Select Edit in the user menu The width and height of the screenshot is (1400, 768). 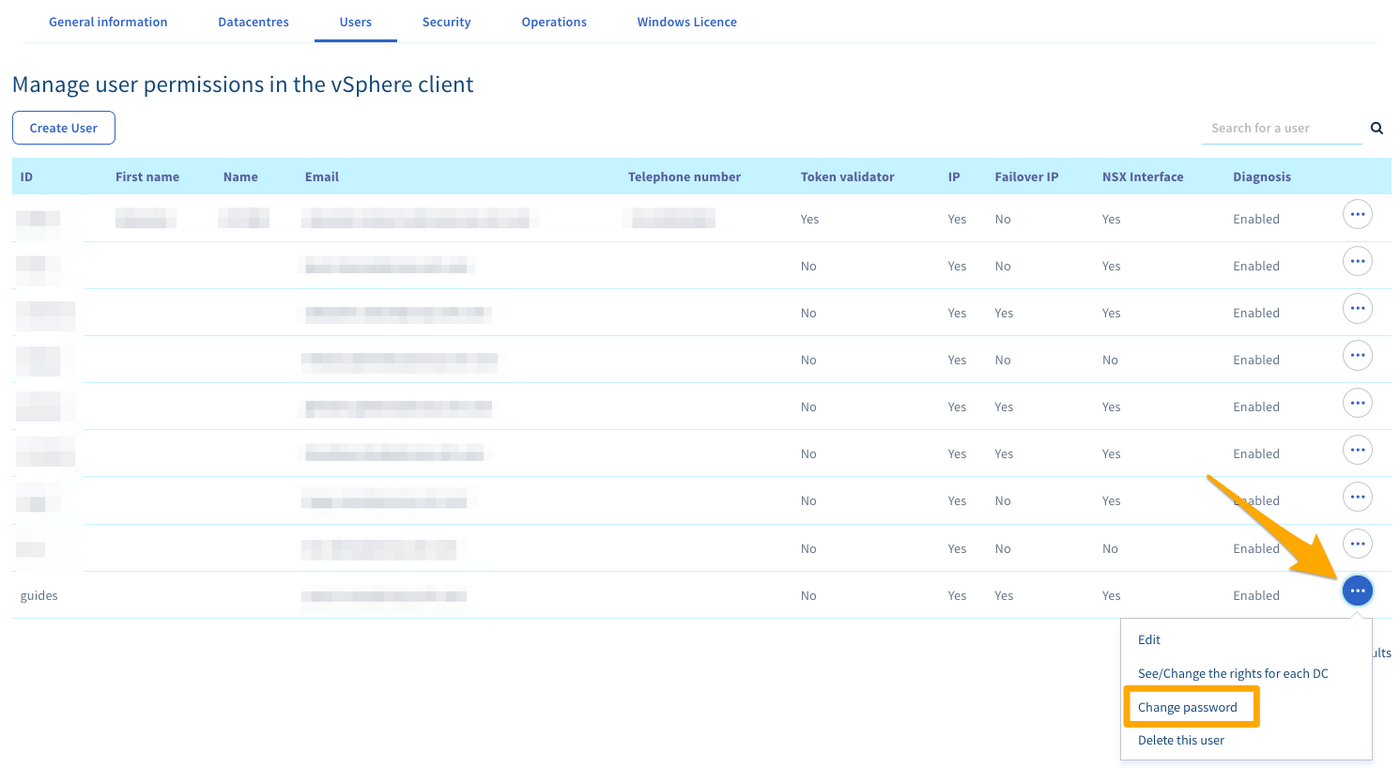pyautogui.click(x=1149, y=640)
